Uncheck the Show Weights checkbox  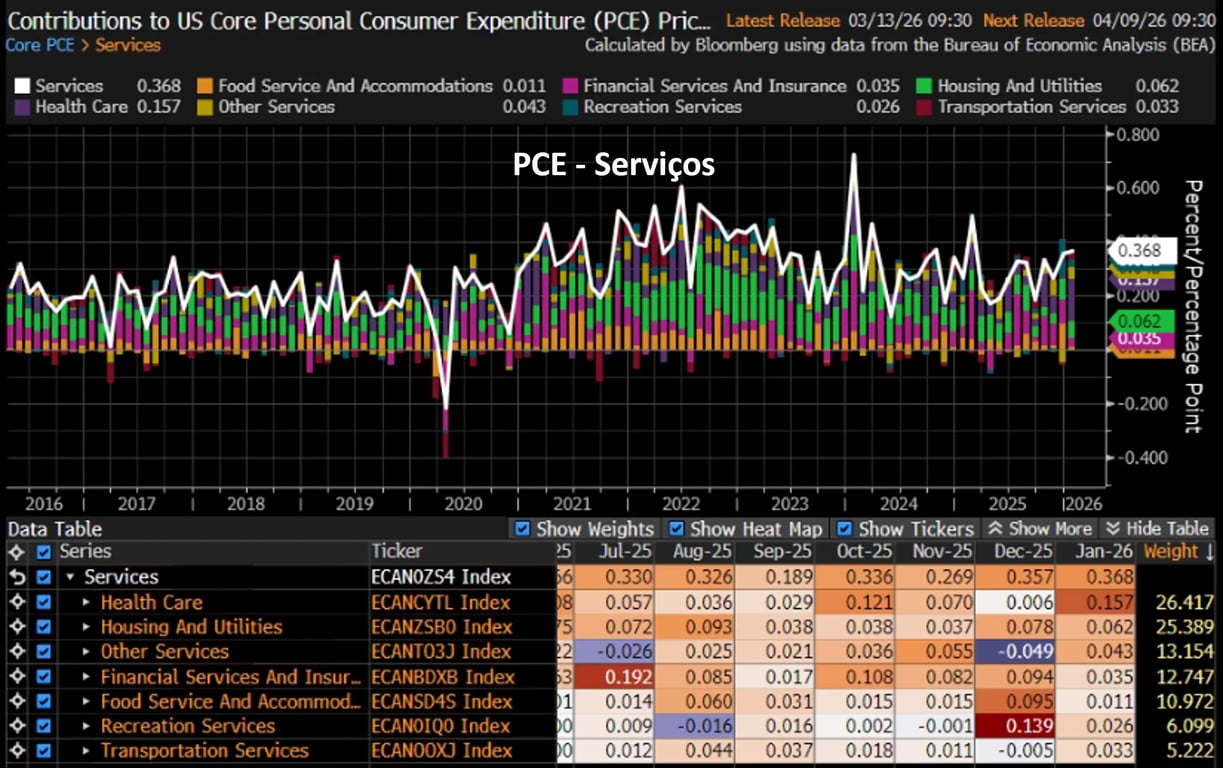point(521,529)
